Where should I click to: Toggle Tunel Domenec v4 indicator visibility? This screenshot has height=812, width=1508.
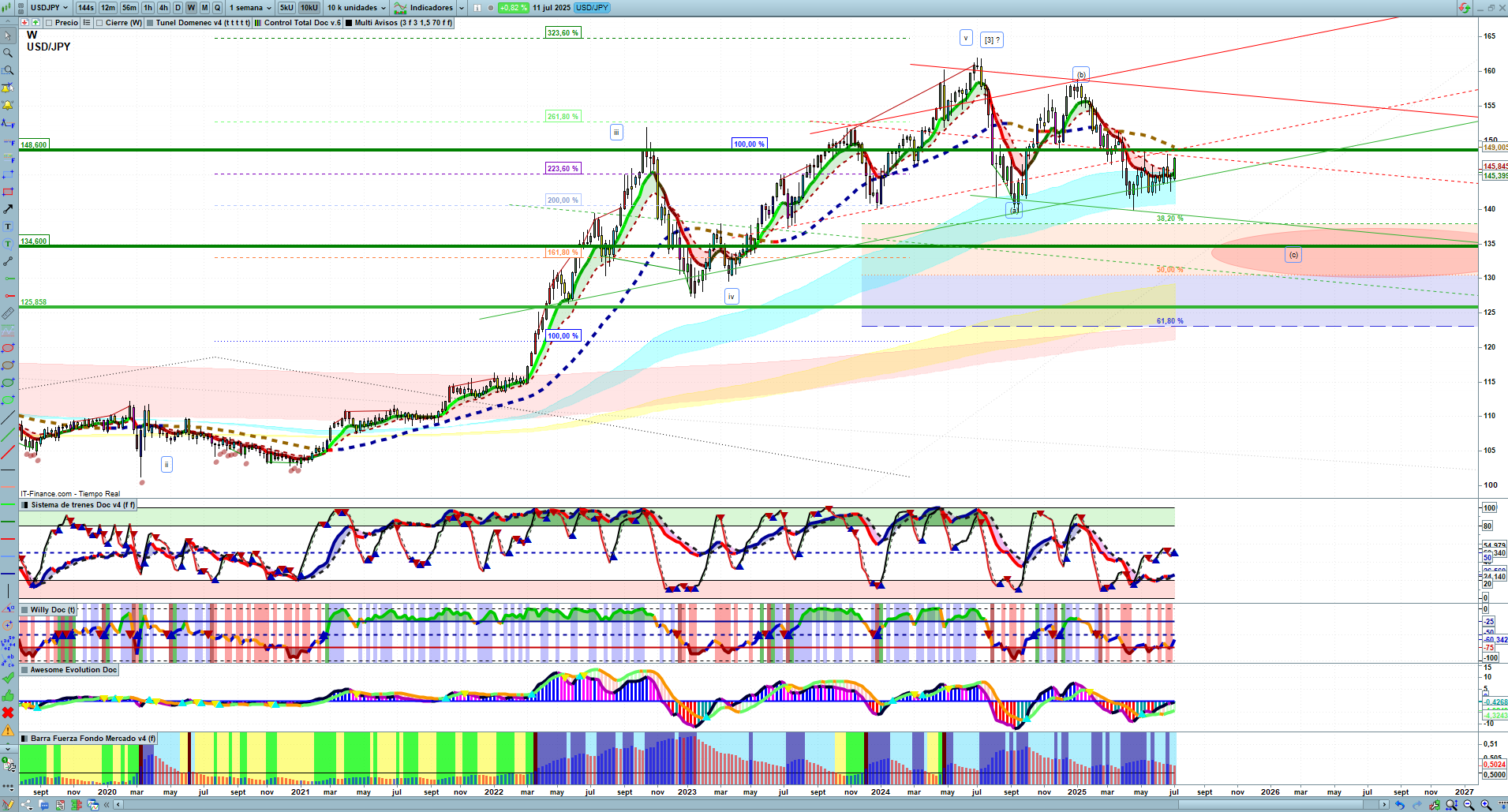click(x=150, y=23)
